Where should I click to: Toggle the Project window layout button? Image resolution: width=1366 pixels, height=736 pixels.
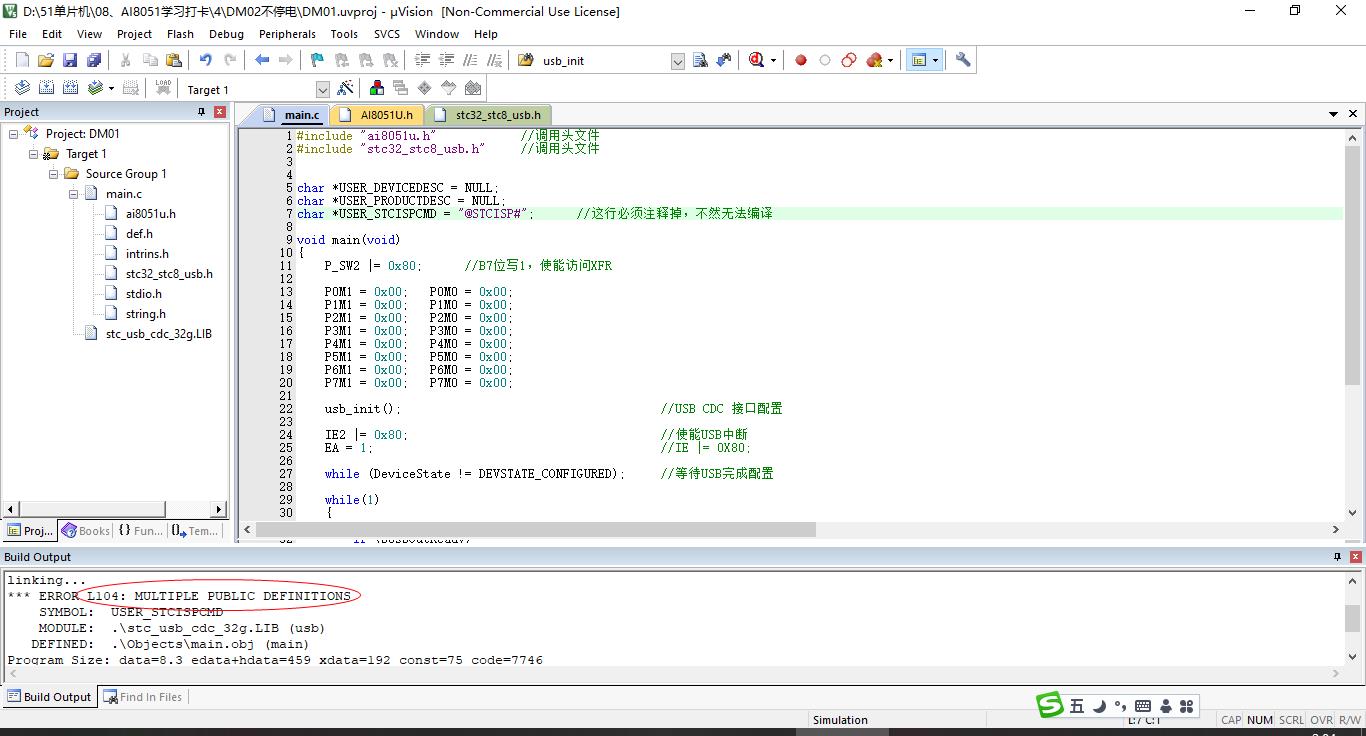tap(918, 60)
